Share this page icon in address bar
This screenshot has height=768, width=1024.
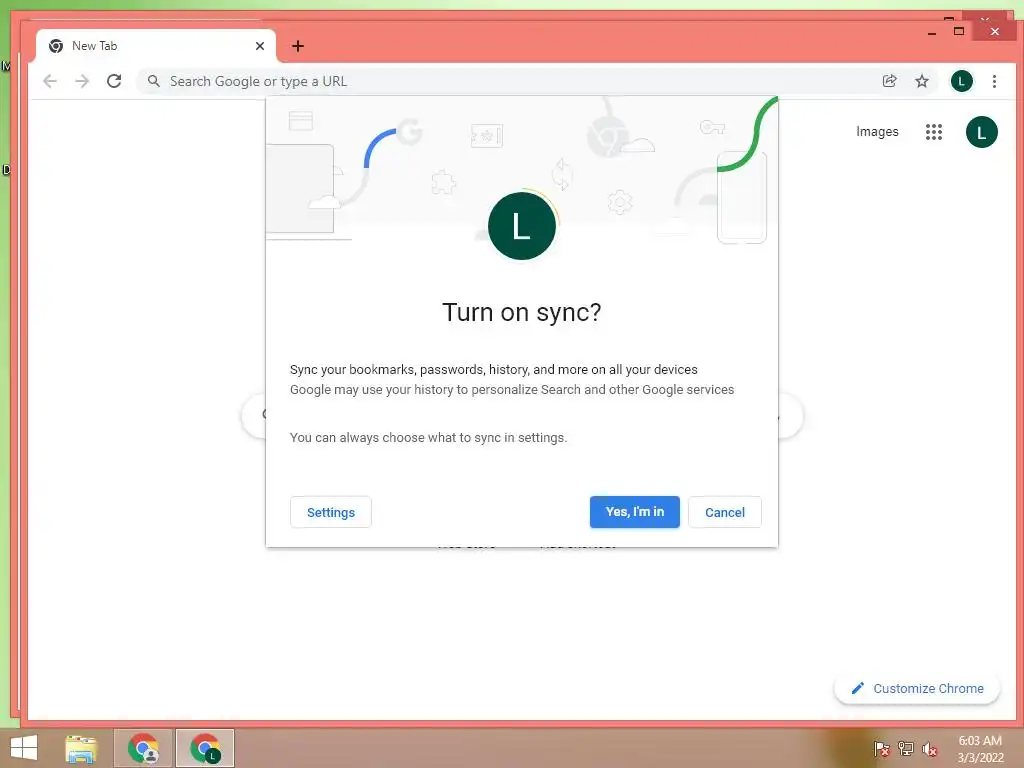[x=889, y=81]
